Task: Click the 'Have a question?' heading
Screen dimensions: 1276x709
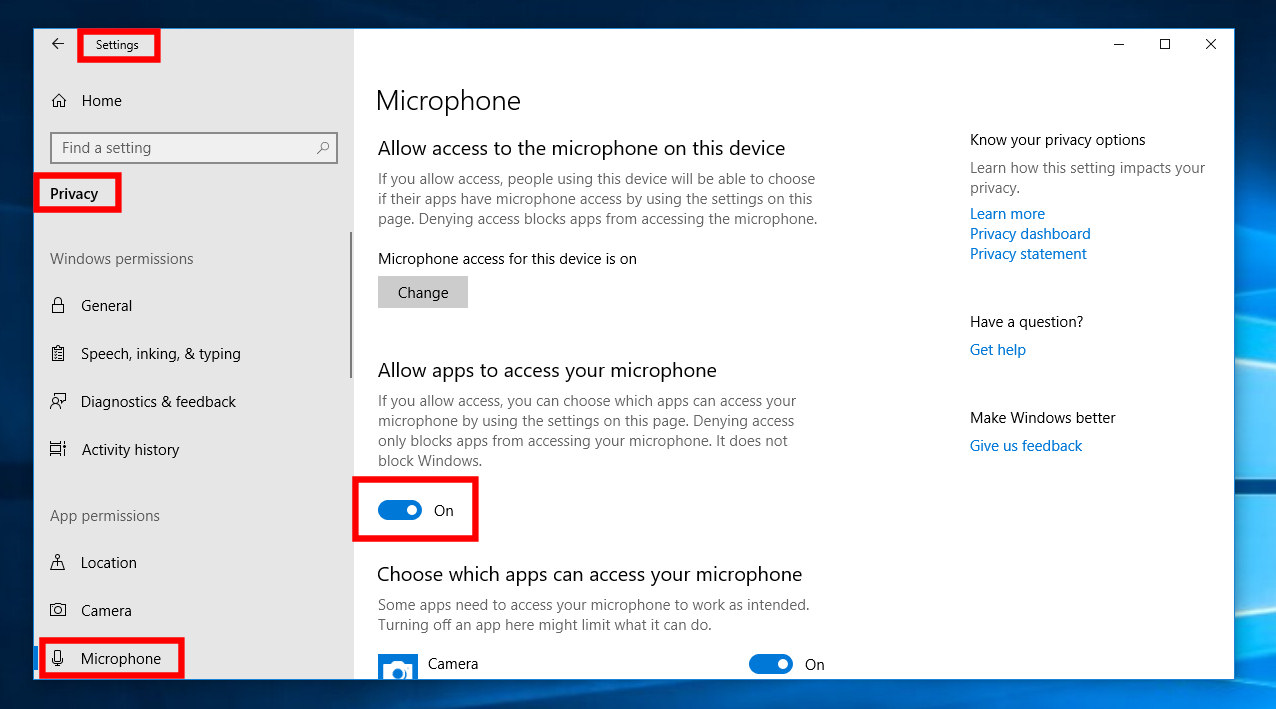Action: pos(1027,322)
